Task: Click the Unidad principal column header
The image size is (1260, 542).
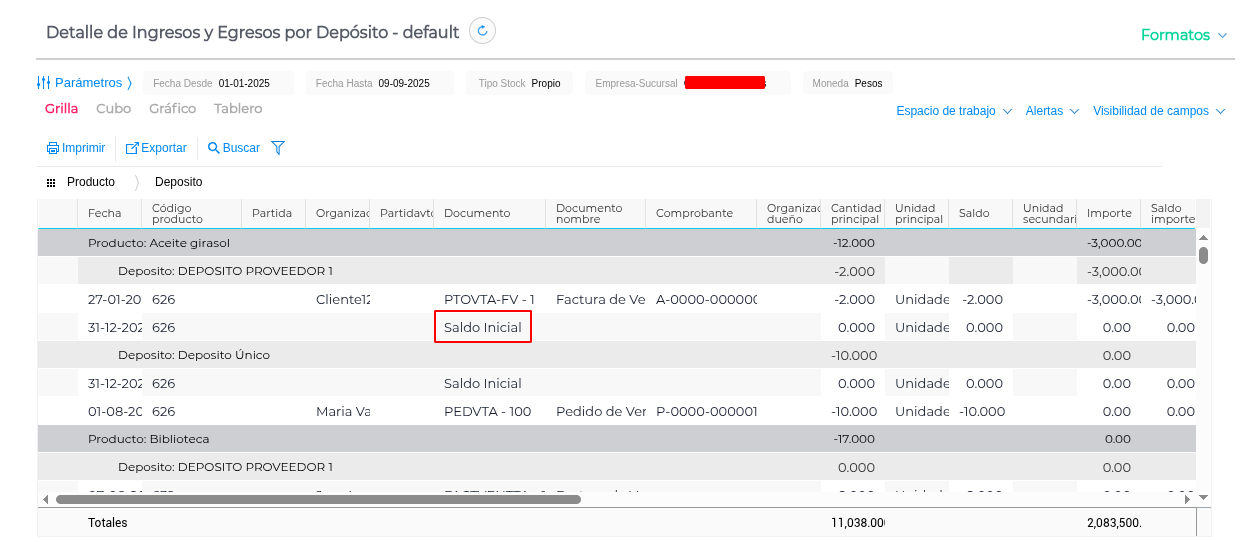Action: click(x=917, y=213)
